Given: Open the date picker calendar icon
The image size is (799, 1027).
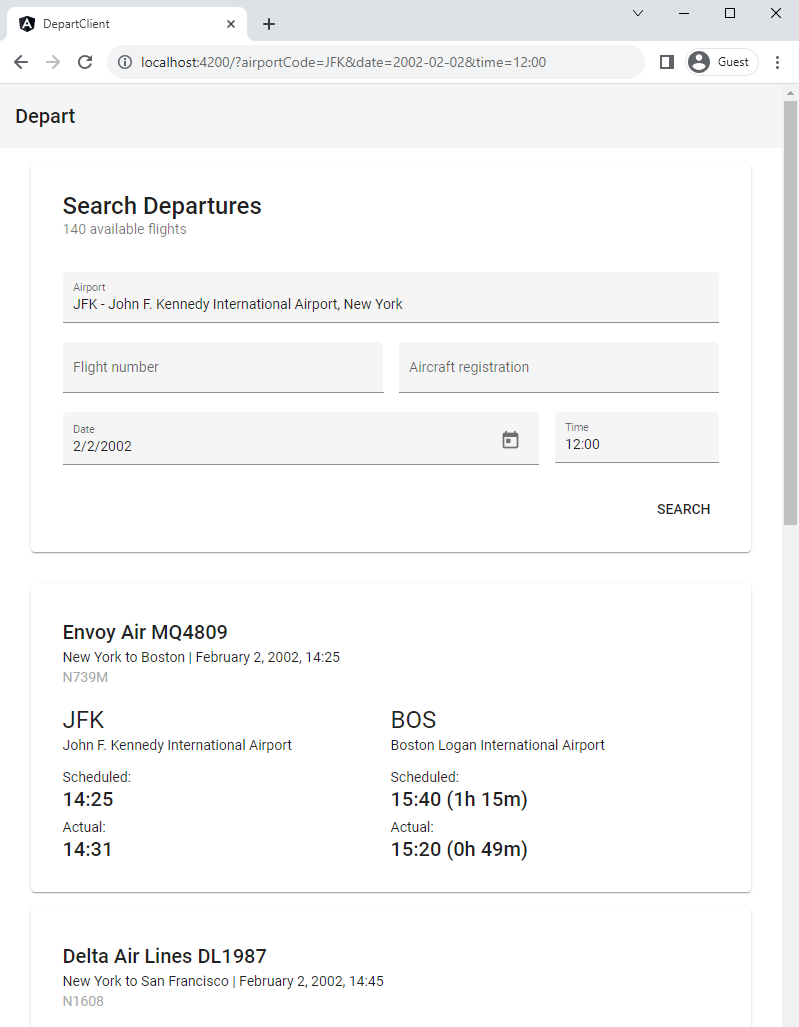Looking at the screenshot, I should point(510,440).
